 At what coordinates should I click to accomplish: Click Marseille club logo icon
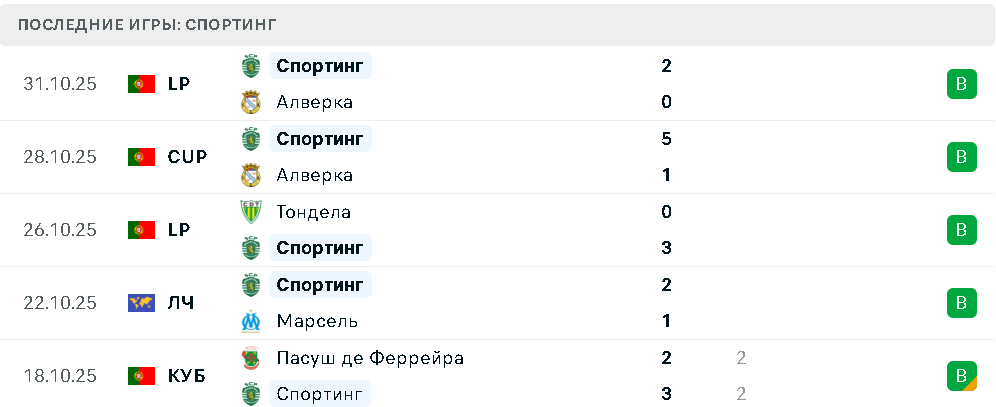[x=251, y=321]
